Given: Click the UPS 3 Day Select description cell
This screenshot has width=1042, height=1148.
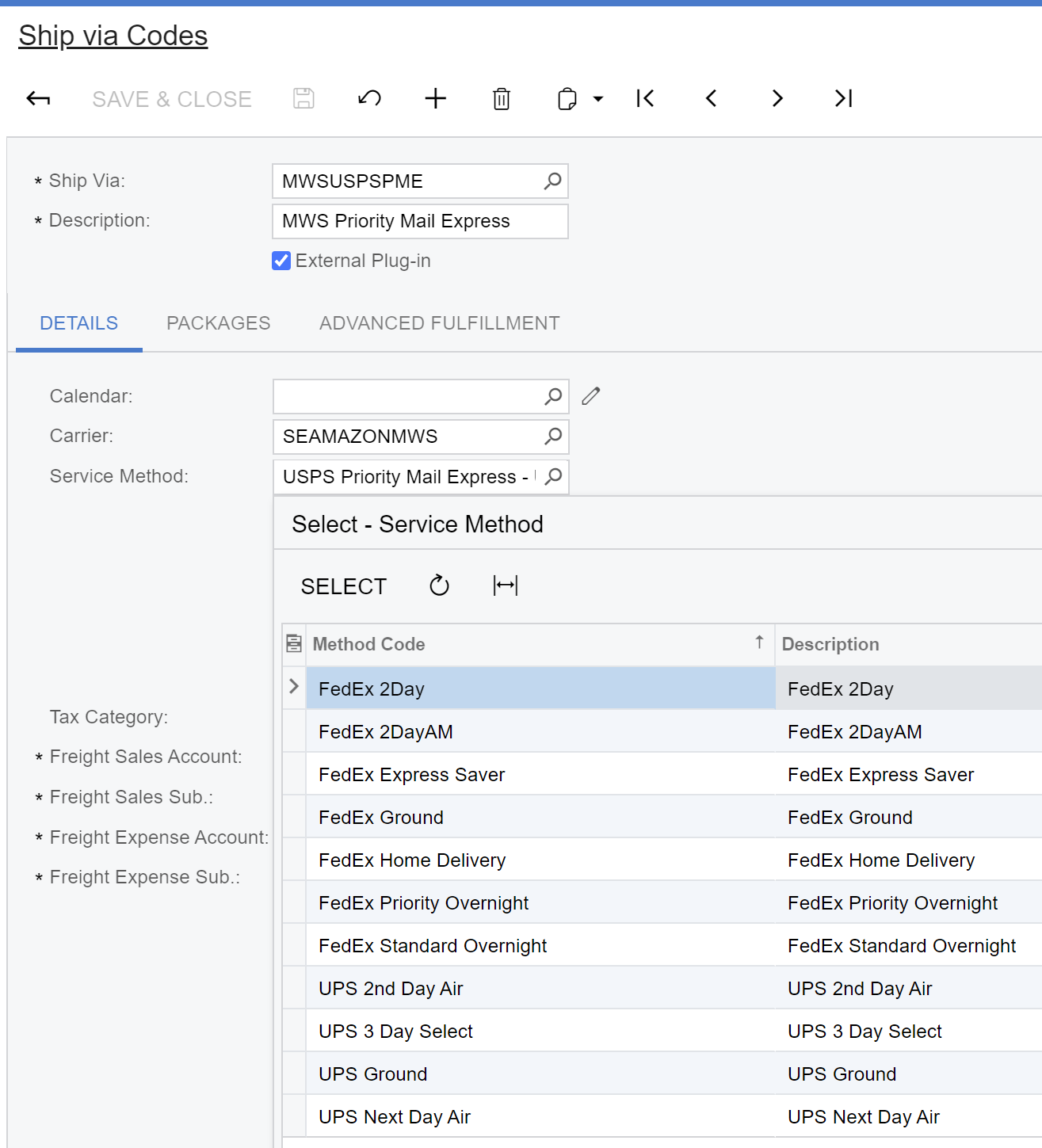Looking at the screenshot, I should (909, 1031).
